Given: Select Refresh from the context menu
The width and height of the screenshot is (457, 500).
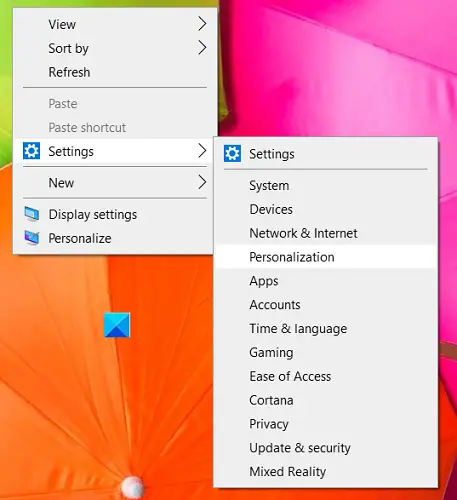Looking at the screenshot, I should [115, 72].
